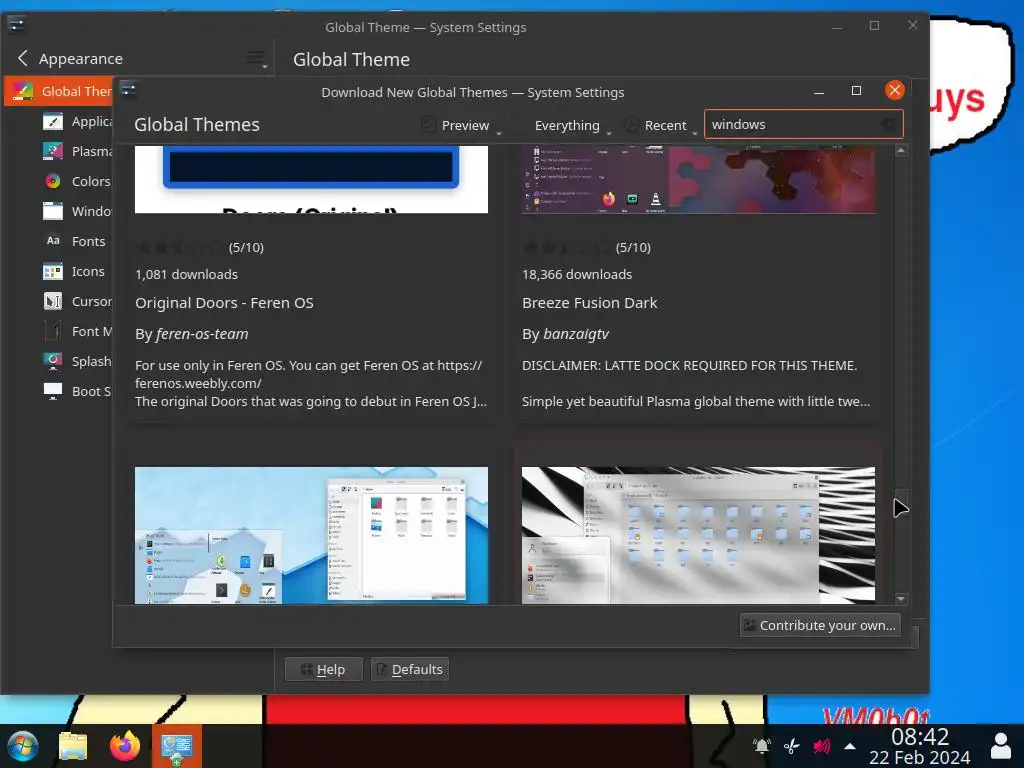1024x768 pixels.
Task: Open the Splash Screen settings icon
Action: click(x=53, y=361)
